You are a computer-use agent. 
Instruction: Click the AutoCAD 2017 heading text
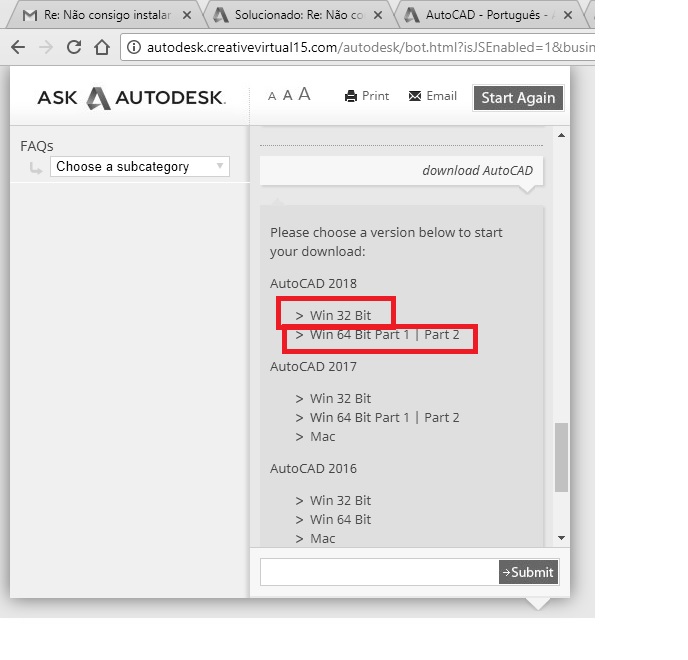[x=313, y=366]
